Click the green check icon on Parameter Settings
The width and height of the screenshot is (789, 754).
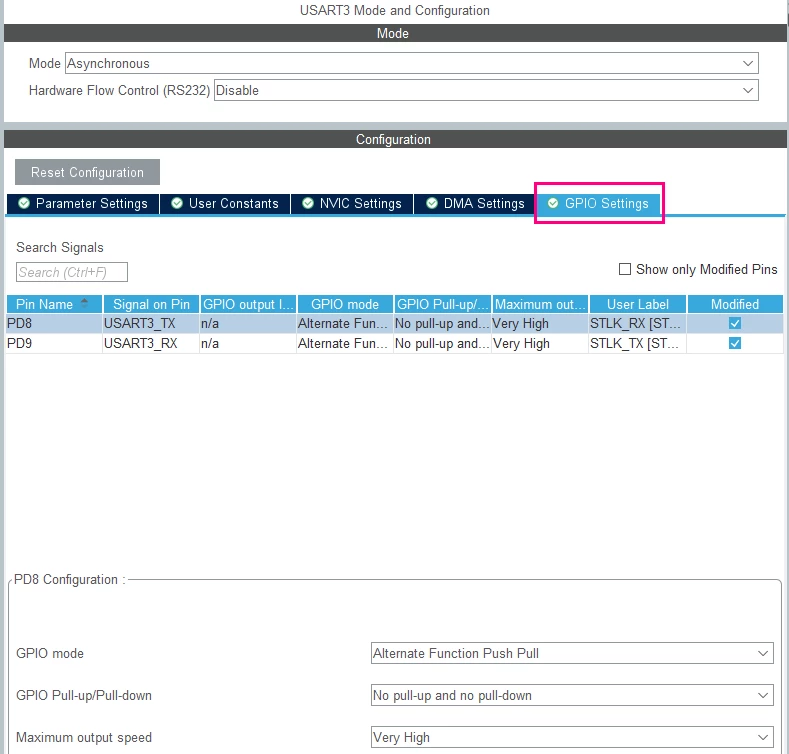[x=24, y=203]
